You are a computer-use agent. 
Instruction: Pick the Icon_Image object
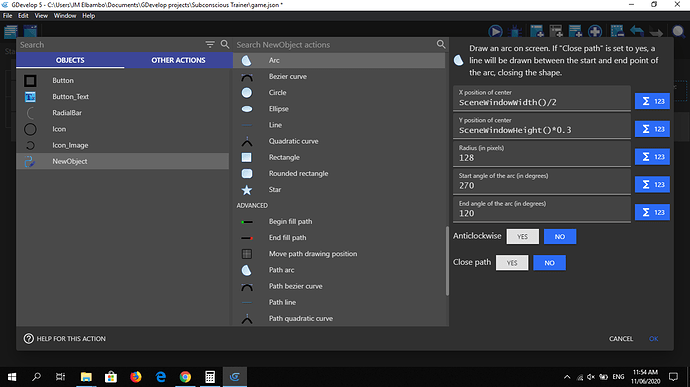pos(122,145)
